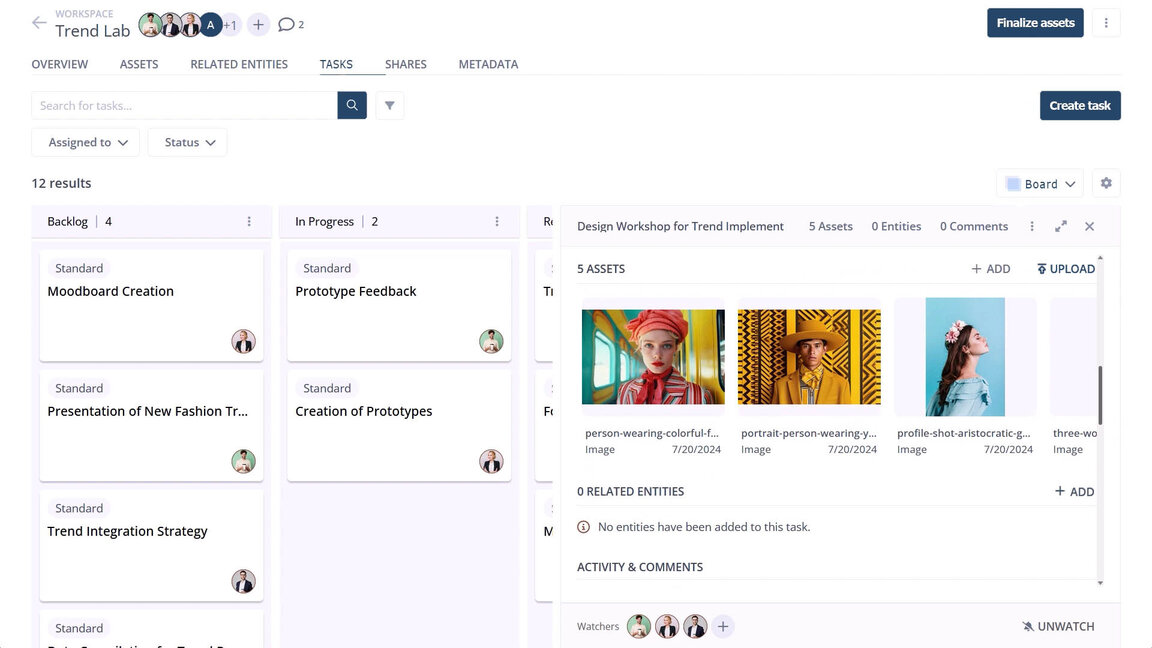
Task: Open the comments bubble icon in header
Action: (x=287, y=24)
